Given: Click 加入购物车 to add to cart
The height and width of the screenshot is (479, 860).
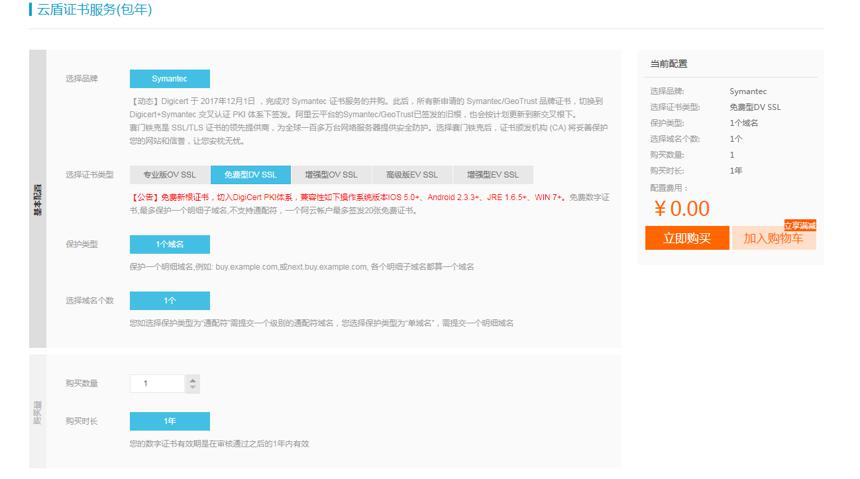Looking at the screenshot, I should pos(773,238).
